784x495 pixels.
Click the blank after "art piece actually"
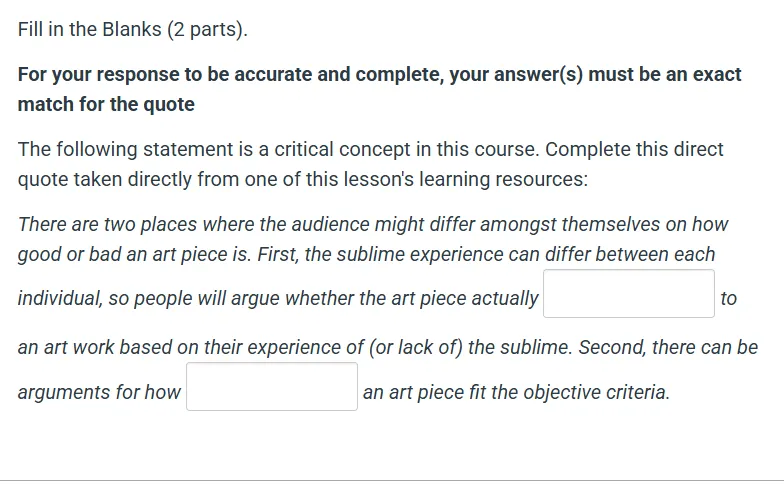628,294
